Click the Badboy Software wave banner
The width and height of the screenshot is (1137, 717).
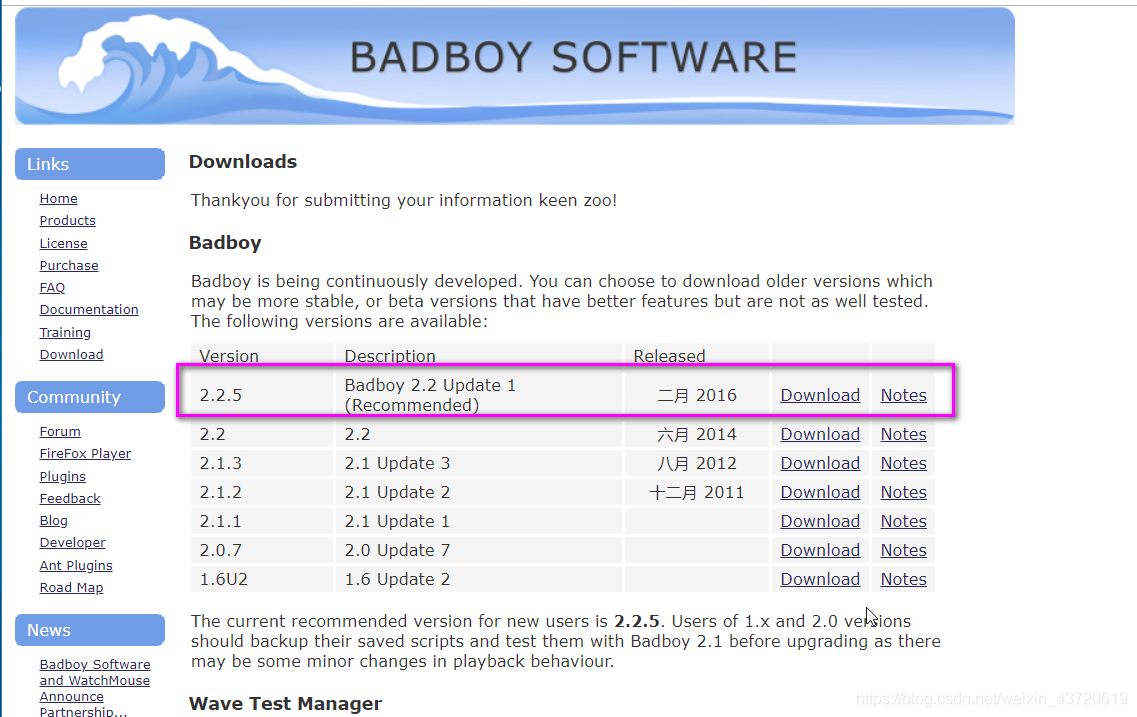515,66
